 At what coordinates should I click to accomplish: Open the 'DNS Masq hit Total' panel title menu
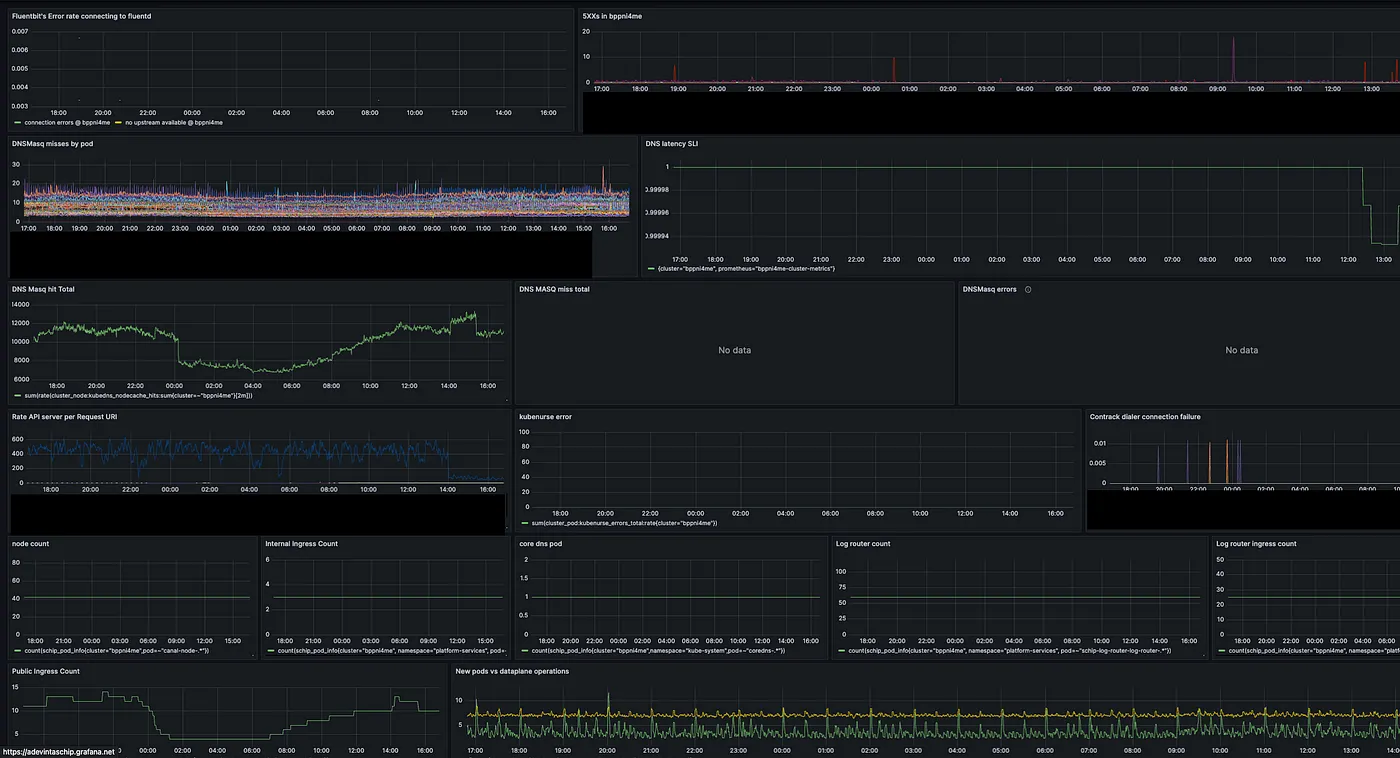43,289
